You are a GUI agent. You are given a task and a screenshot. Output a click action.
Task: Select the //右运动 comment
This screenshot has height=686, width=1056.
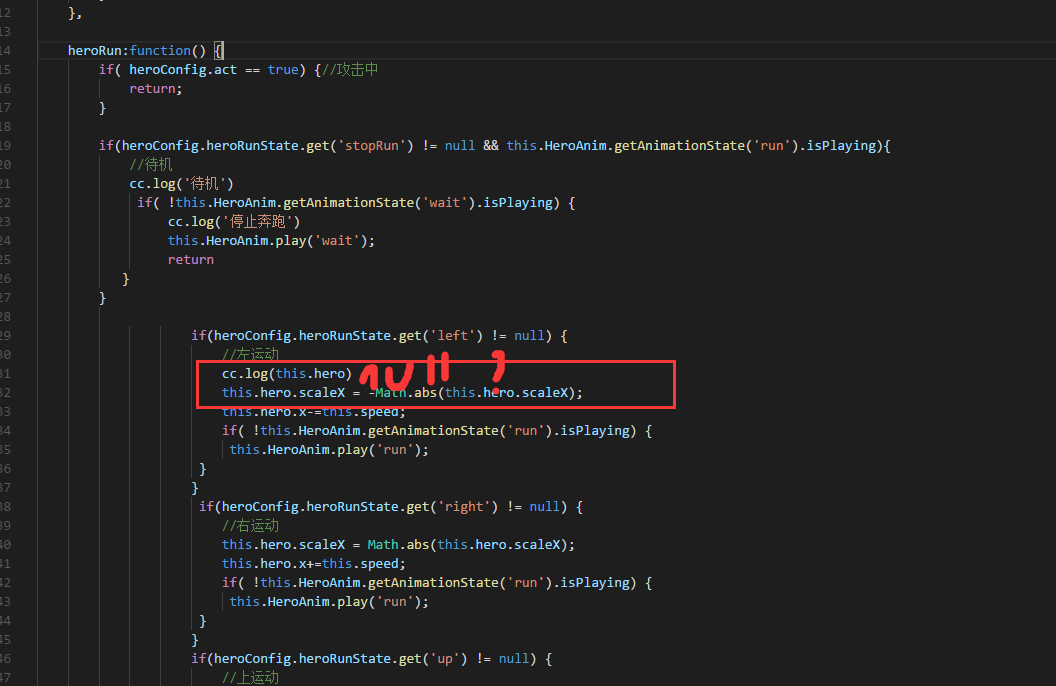pos(250,525)
